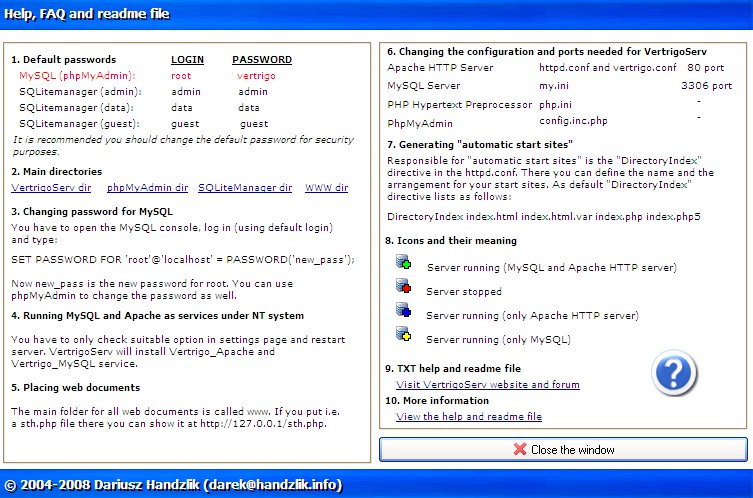Click 'Server running (only MySQL)' text
753x498 pixels.
(498, 340)
